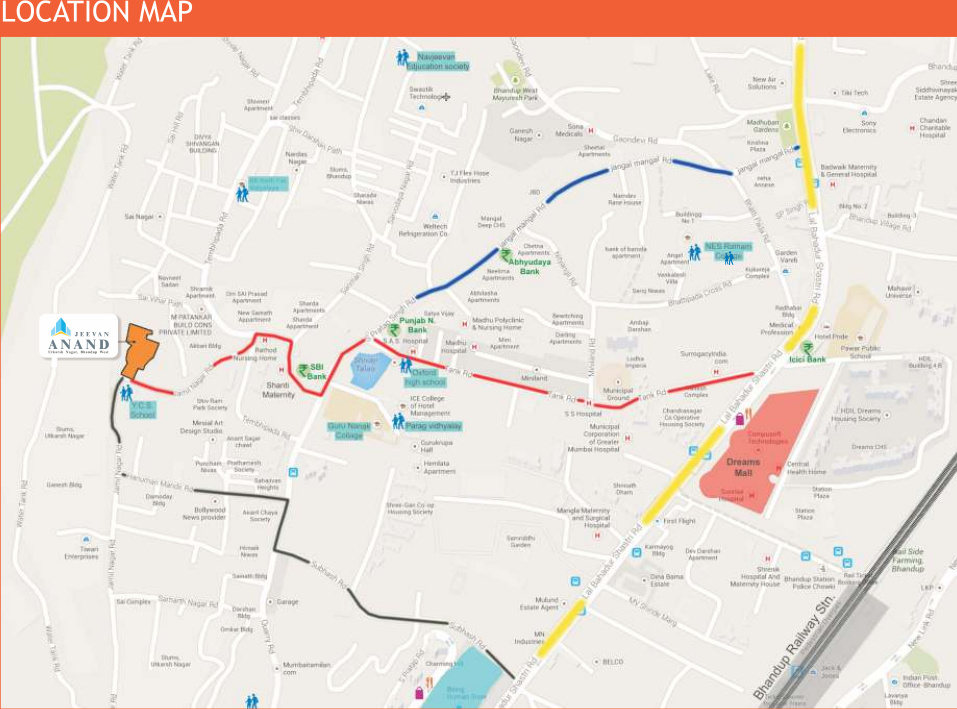Click the Guru Nanak College label
The height and width of the screenshot is (709, 957).
(349, 431)
